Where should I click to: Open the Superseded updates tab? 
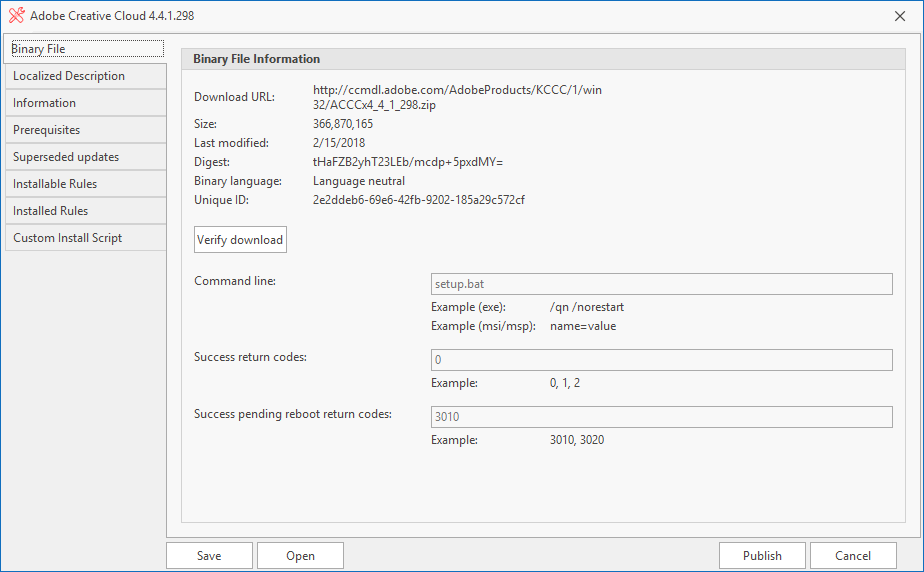(85, 157)
